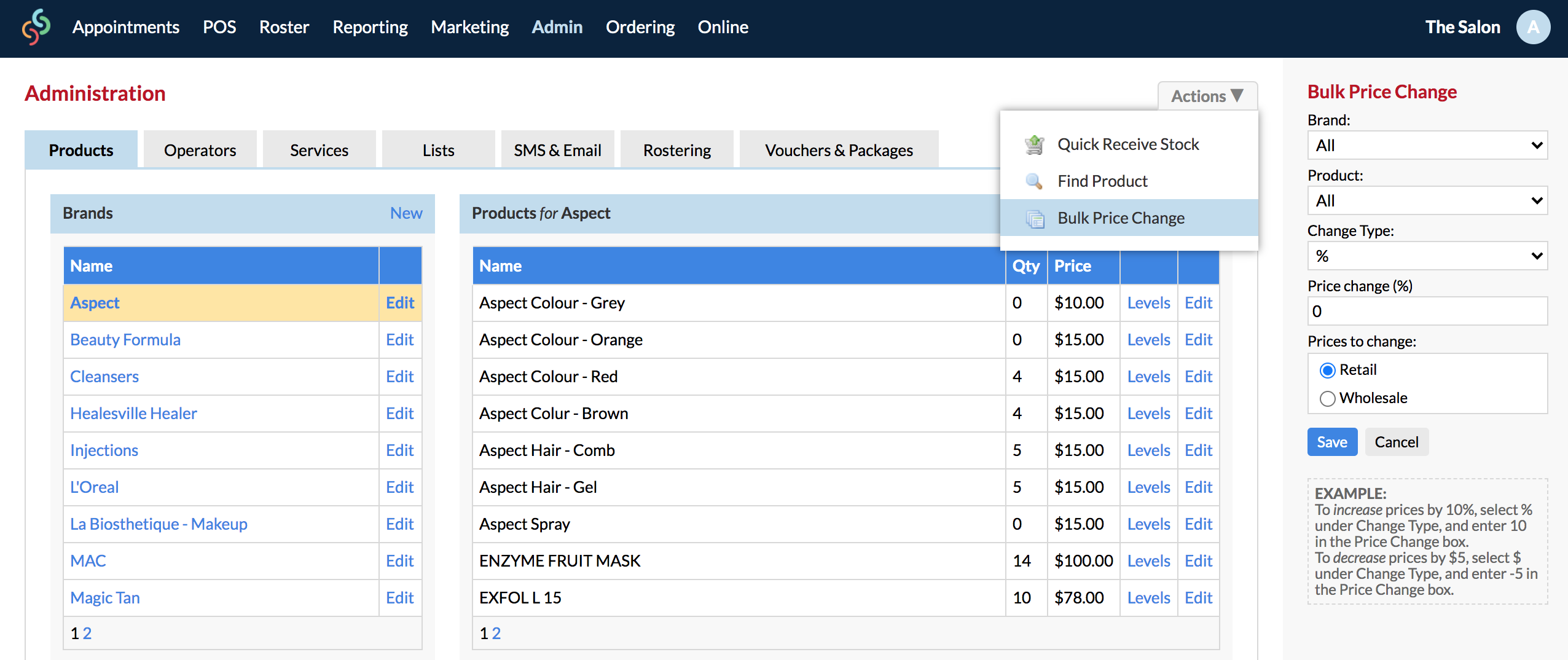Image resolution: width=1568 pixels, height=660 pixels.
Task: Open the user avatar A icon
Action: (1533, 27)
